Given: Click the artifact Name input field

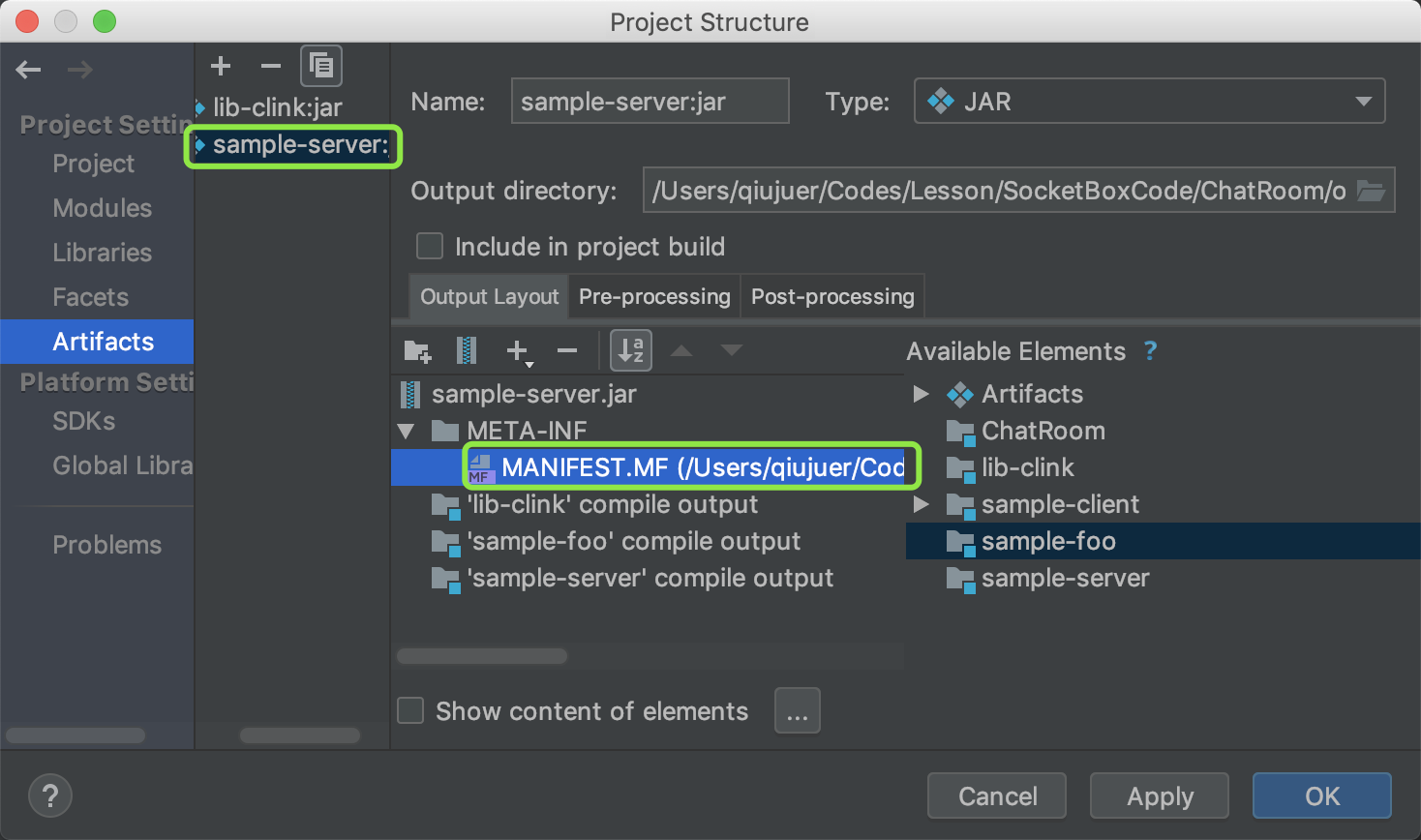Looking at the screenshot, I should click(x=650, y=102).
